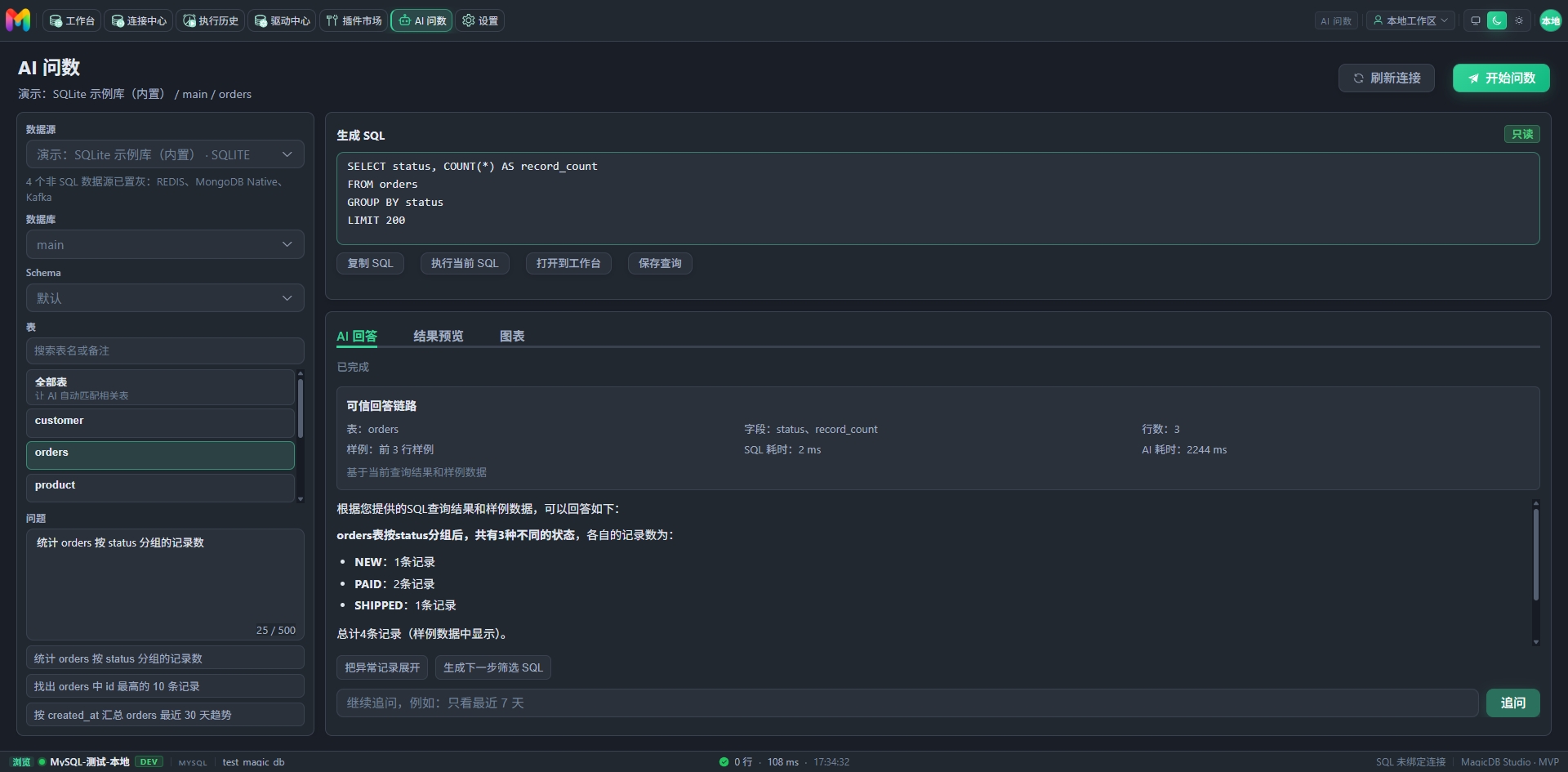
Task: Click MySQL-测试-本地 connection in status bar
Action: point(89,761)
